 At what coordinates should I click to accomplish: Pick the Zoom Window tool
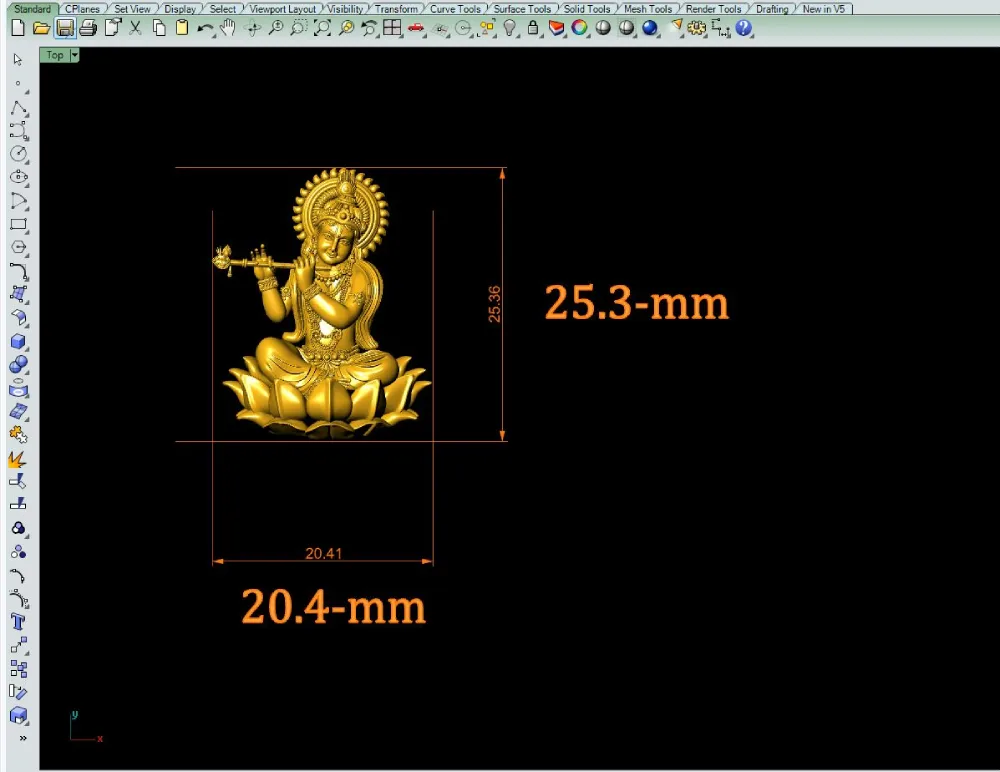(x=298, y=28)
